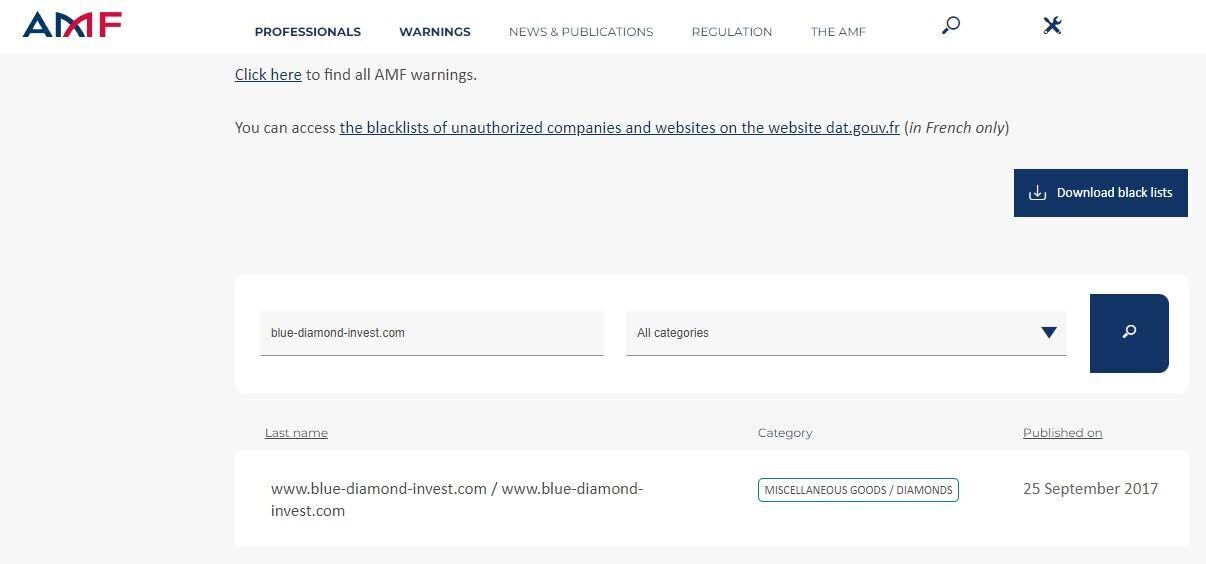This screenshot has width=1206, height=564.
Task: Click the Download black lists button
Action: (x=1101, y=193)
